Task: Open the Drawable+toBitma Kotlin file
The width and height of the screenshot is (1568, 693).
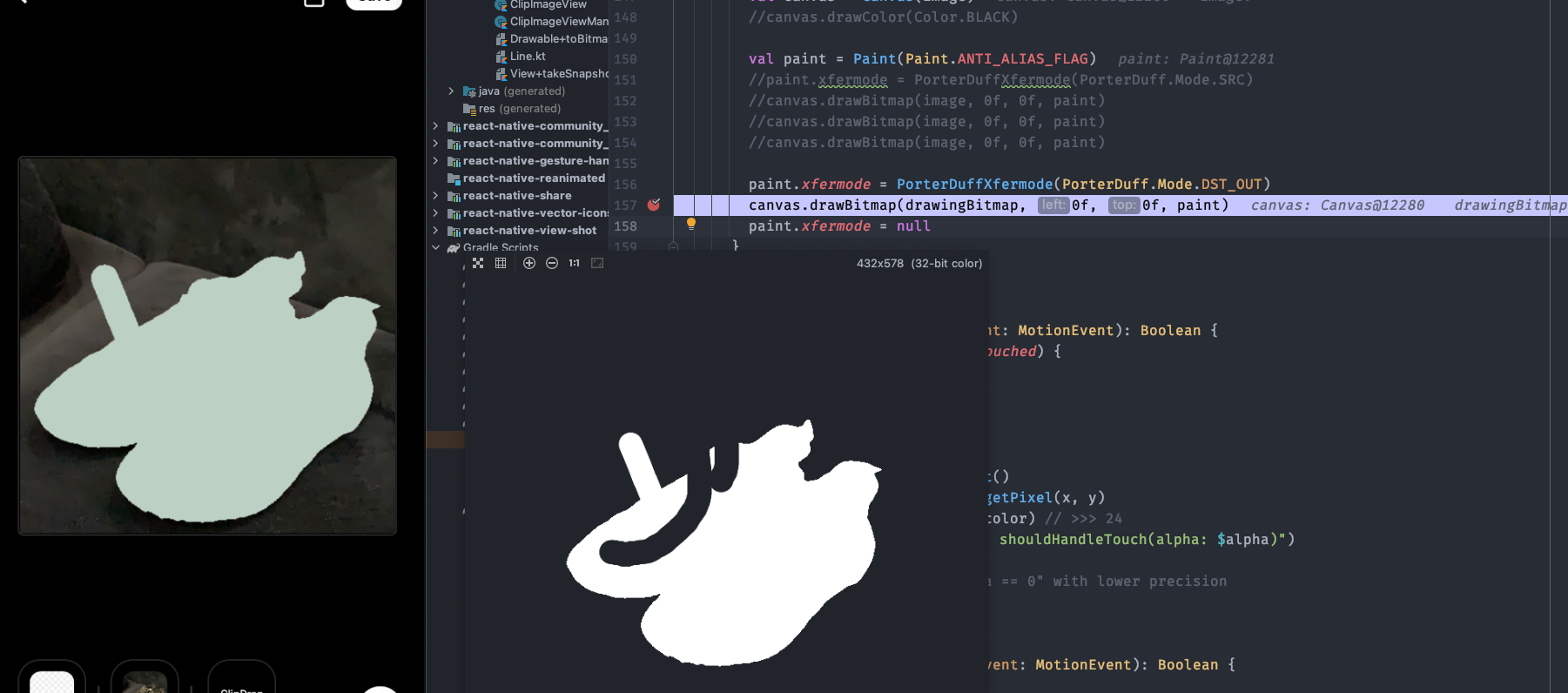Action: [x=559, y=39]
